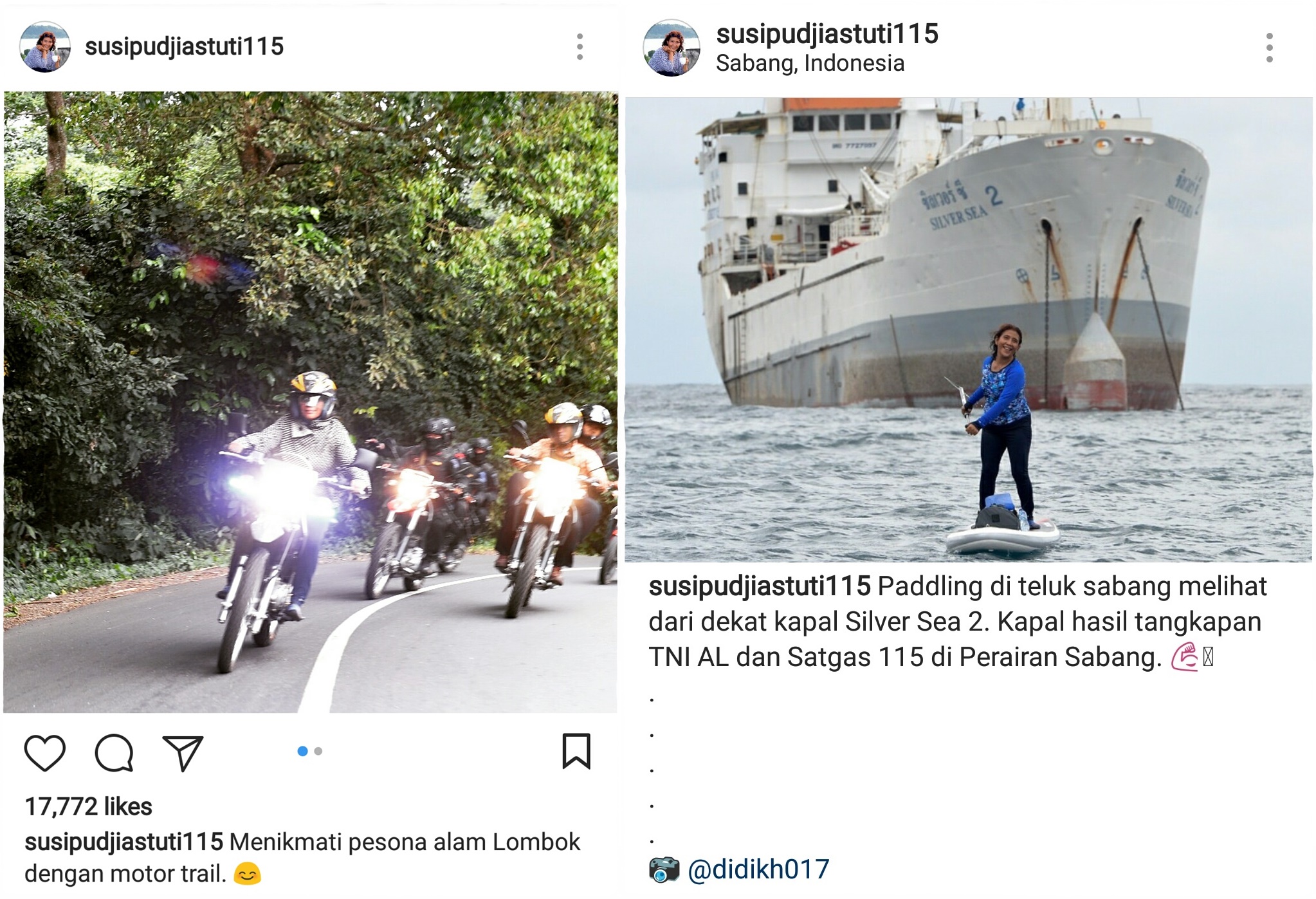The height and width of the screenshot is (899, 1316).
Task: Open comments on the left post
Action: 114,752
